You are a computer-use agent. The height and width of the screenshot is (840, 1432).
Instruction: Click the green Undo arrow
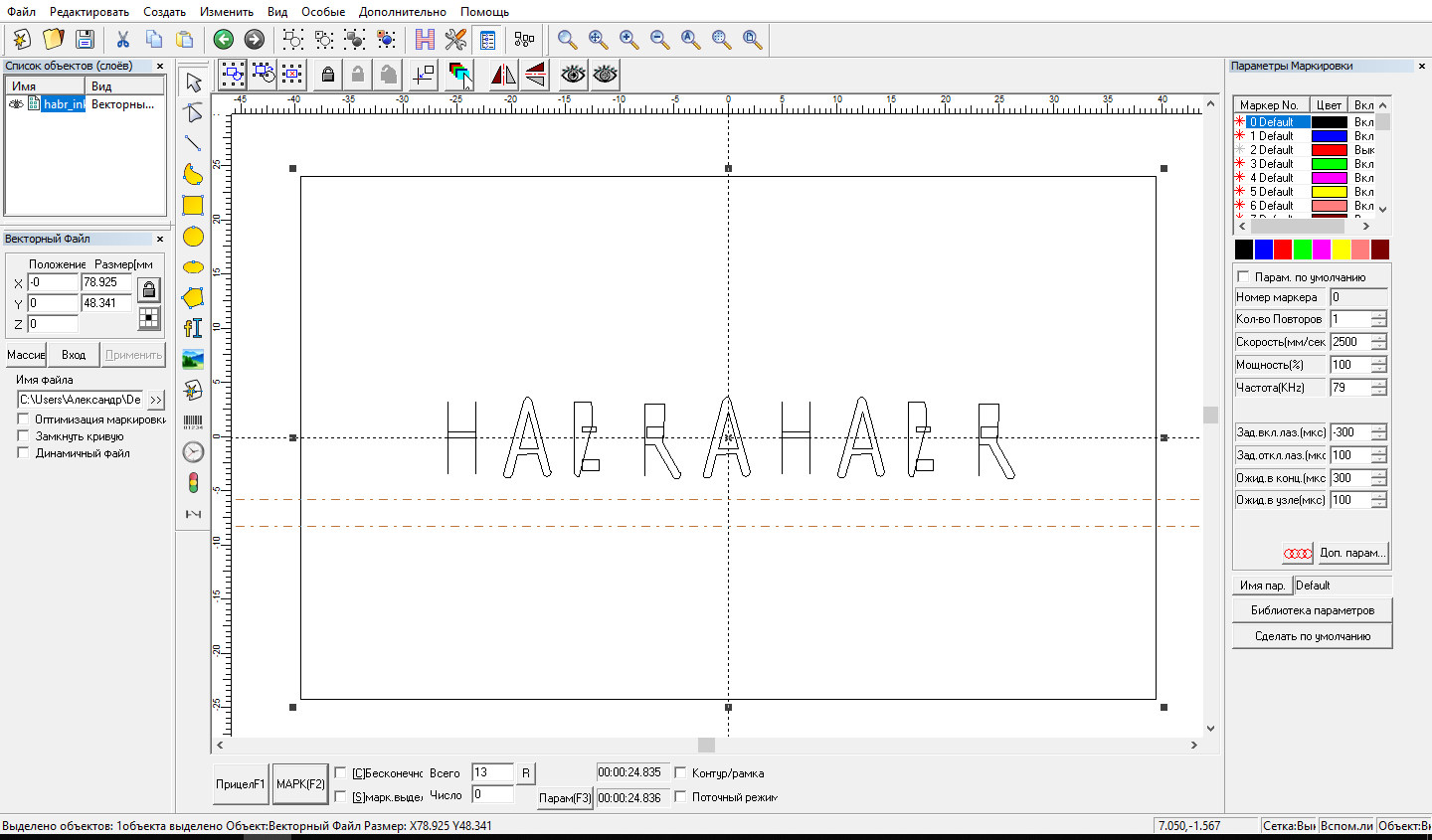[224, 40]
